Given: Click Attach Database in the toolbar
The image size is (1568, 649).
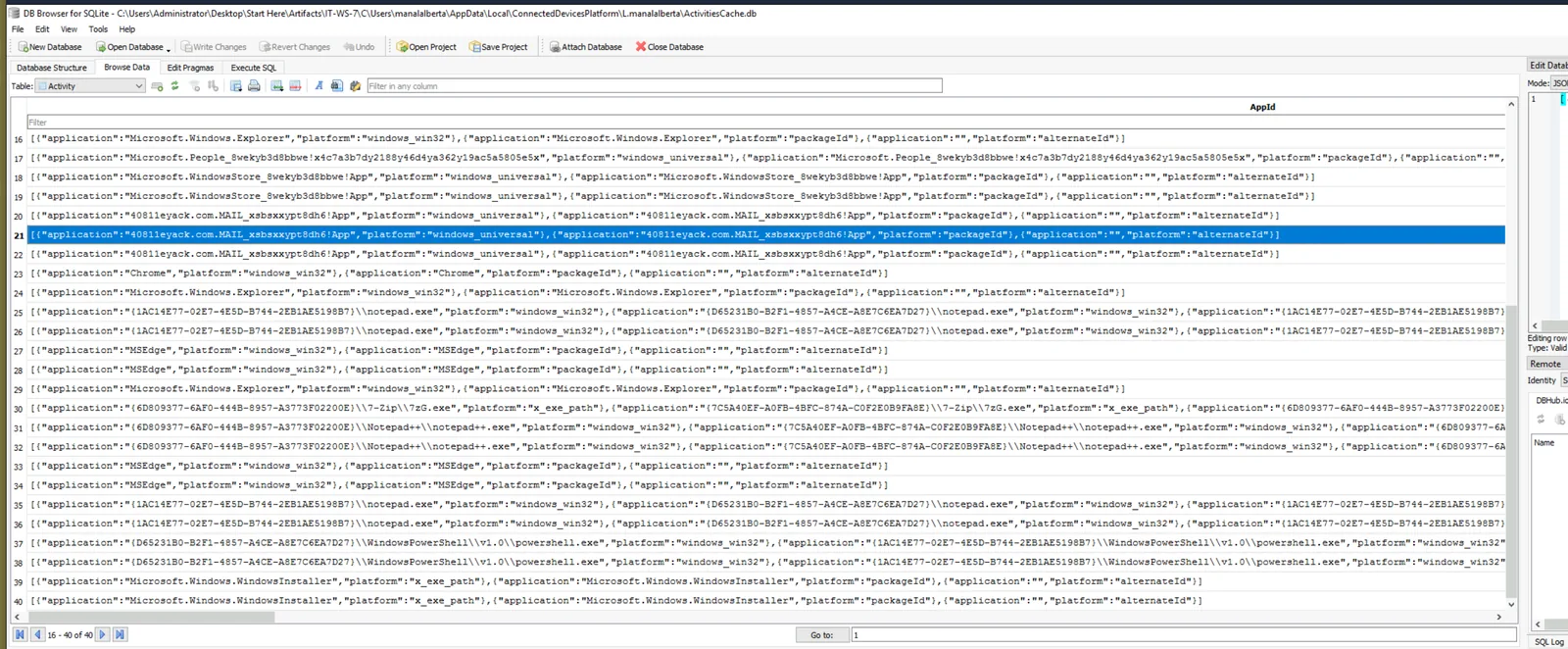Looking at the screenshot, I should pos(585,47).
